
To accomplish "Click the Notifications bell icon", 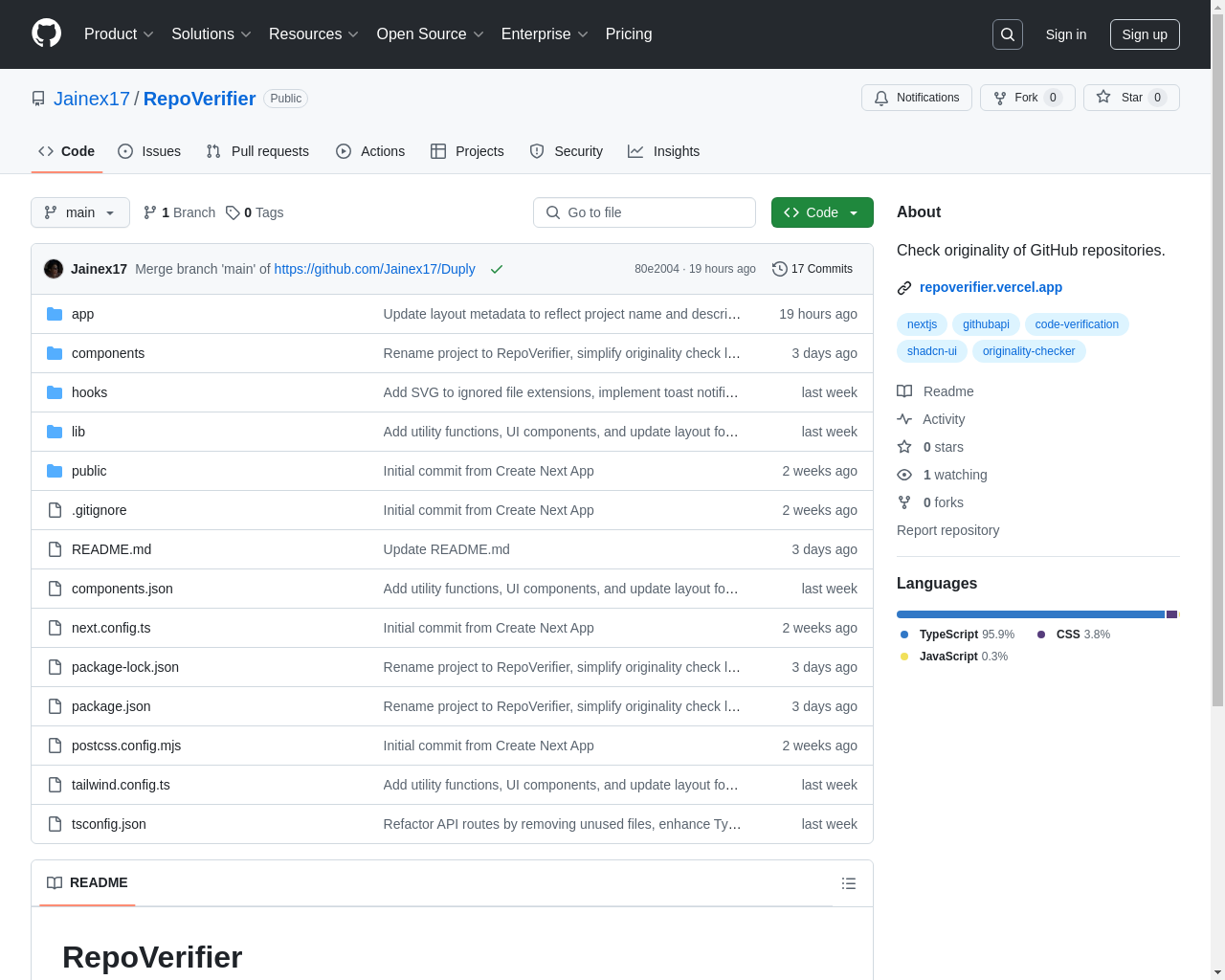I will point(881,98).
